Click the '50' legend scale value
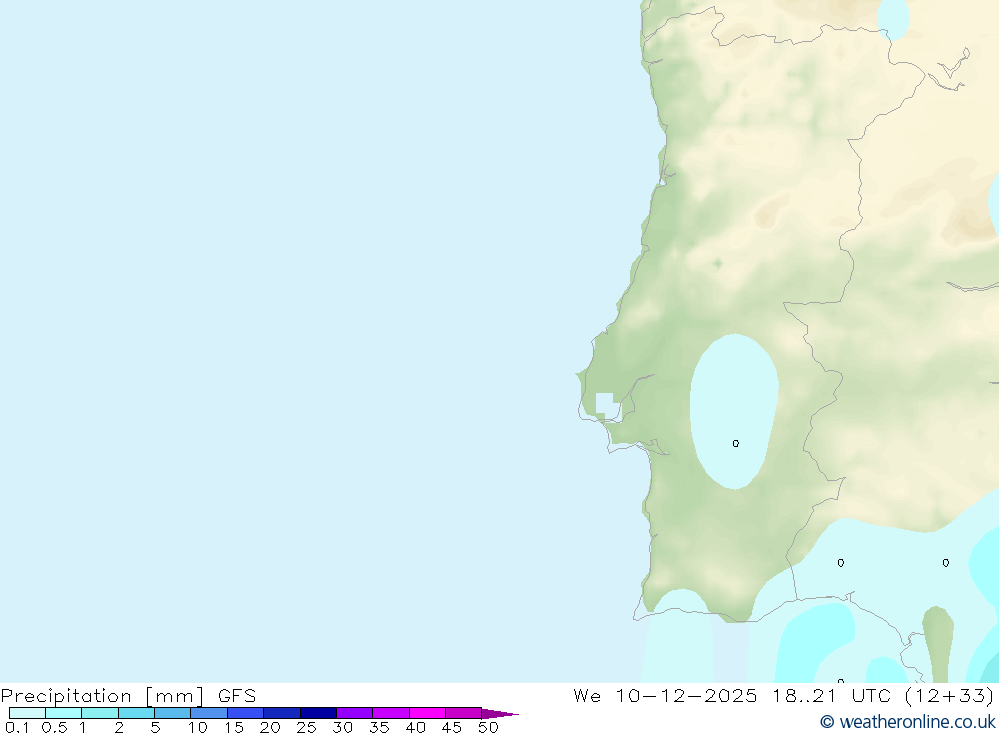Image resolution: width=1000 pixels, height=733 pixels. point(489,727)
